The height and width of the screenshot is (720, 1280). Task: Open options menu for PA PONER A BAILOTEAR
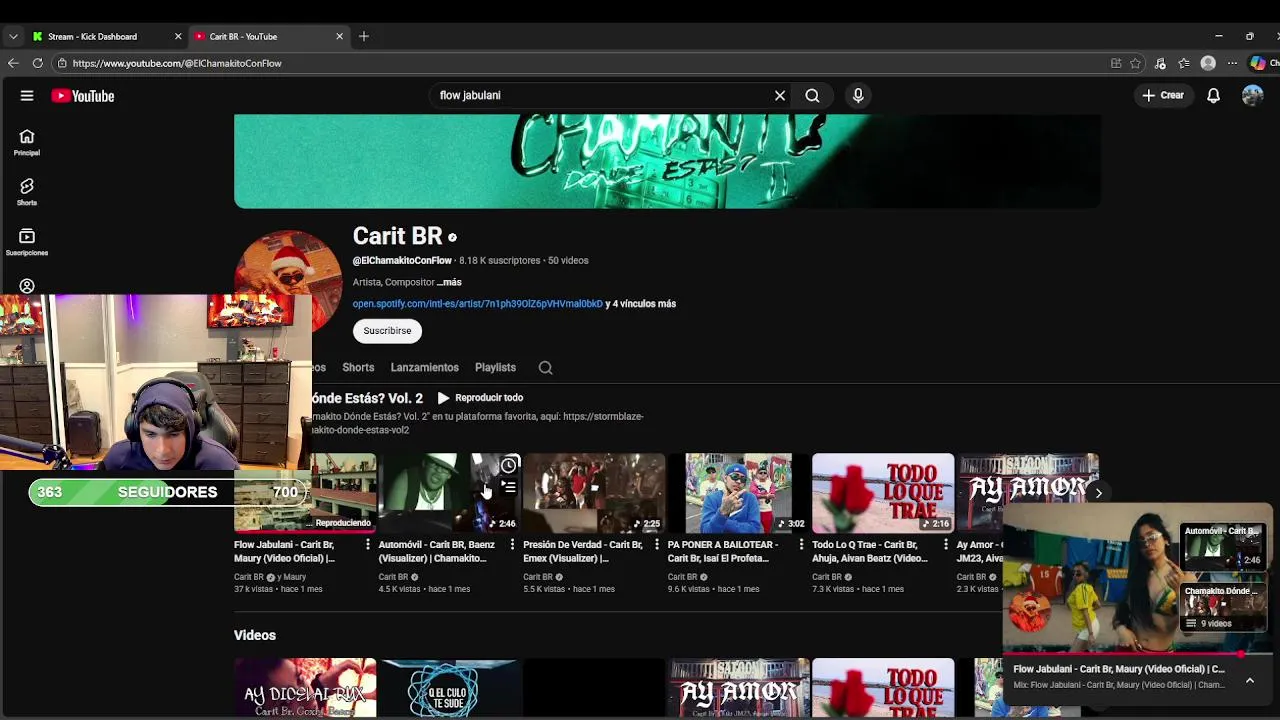pyautogui.click(x=801, y=545)
